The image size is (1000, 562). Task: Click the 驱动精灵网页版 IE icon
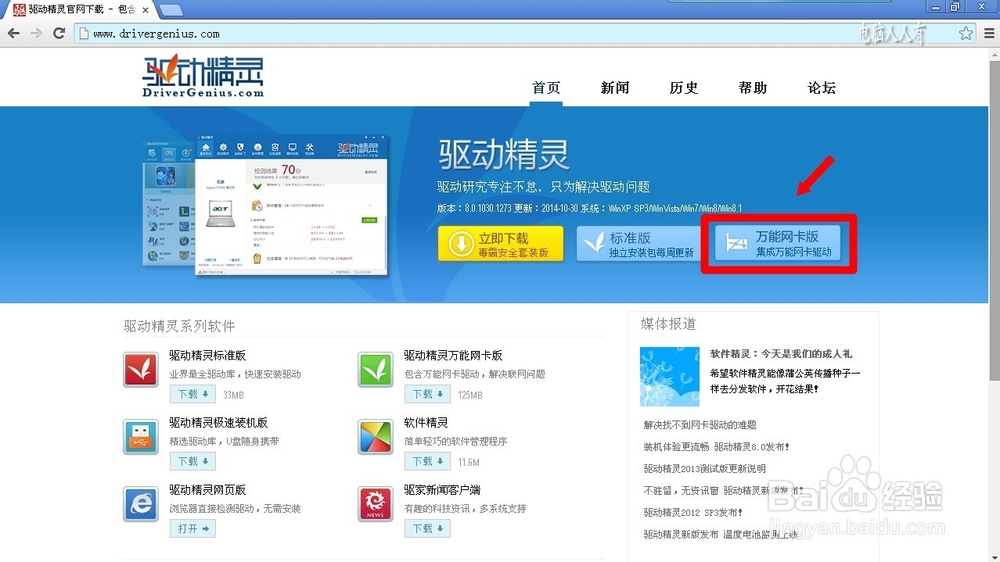coord(141,504)
